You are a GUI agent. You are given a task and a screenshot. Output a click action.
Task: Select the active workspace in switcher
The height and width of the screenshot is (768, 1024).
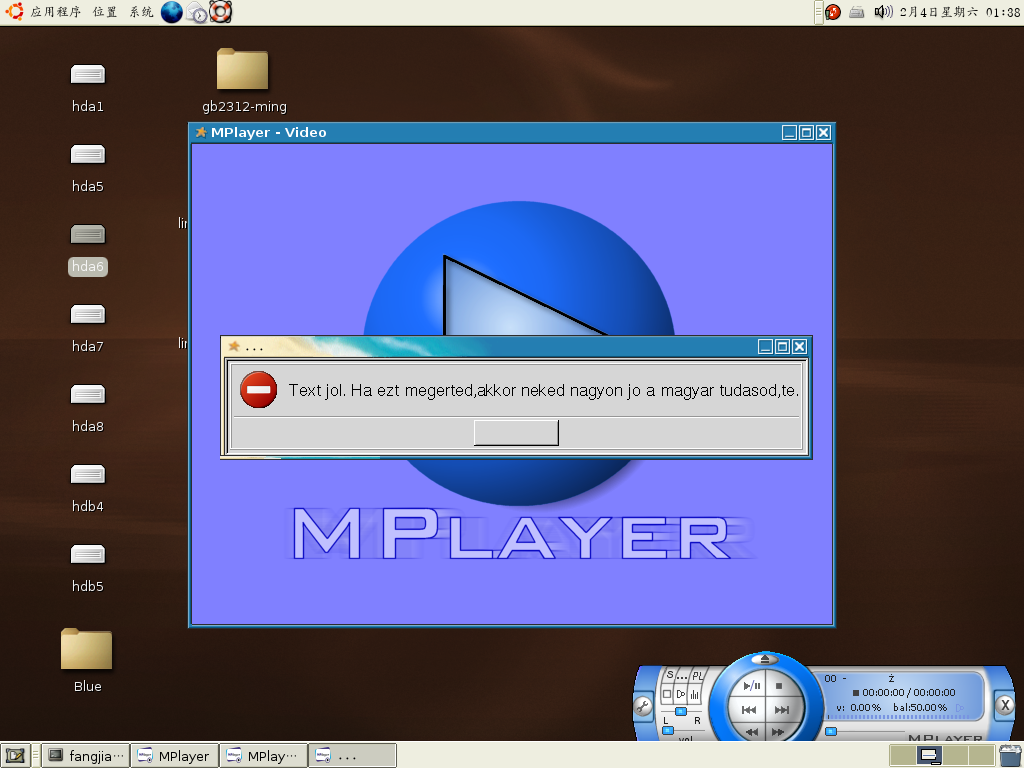pos(928,756)
